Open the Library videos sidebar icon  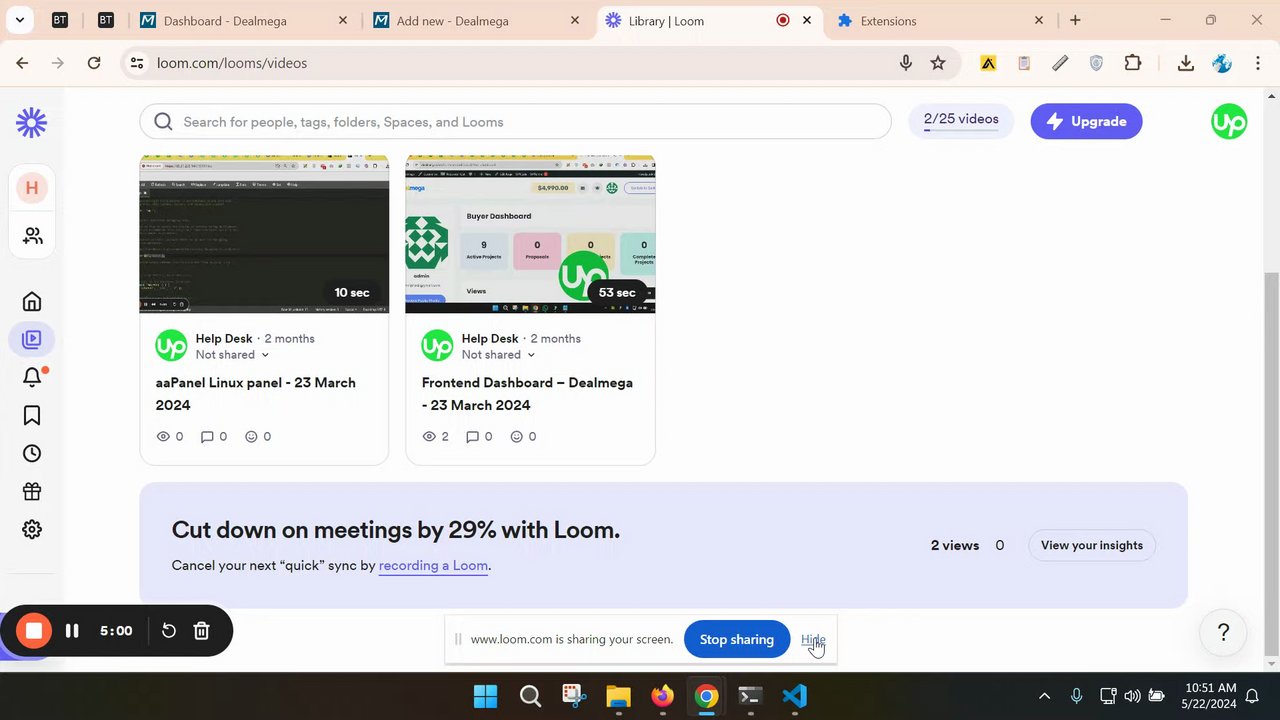click(32, 339)
